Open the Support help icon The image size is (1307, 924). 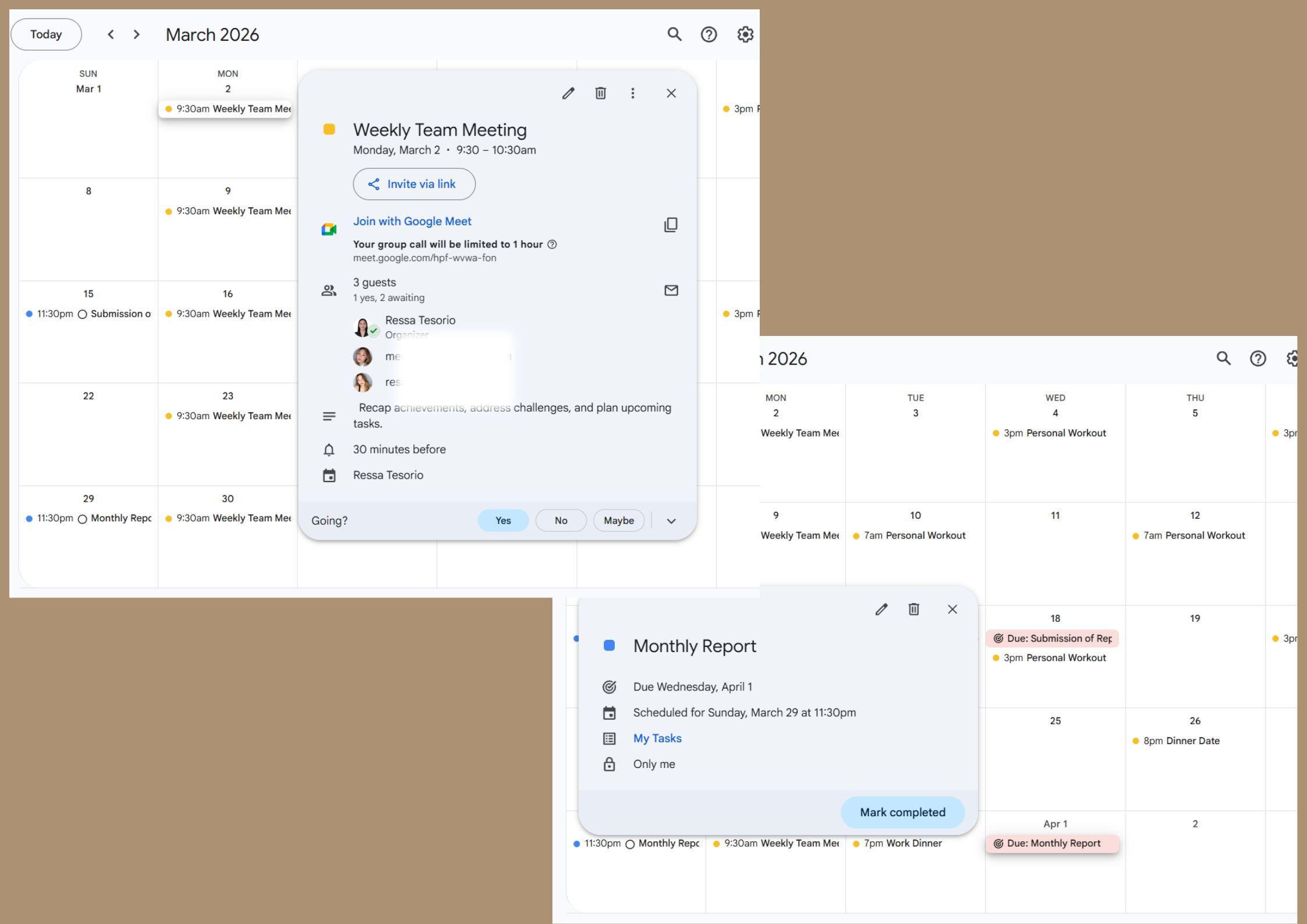709,34
